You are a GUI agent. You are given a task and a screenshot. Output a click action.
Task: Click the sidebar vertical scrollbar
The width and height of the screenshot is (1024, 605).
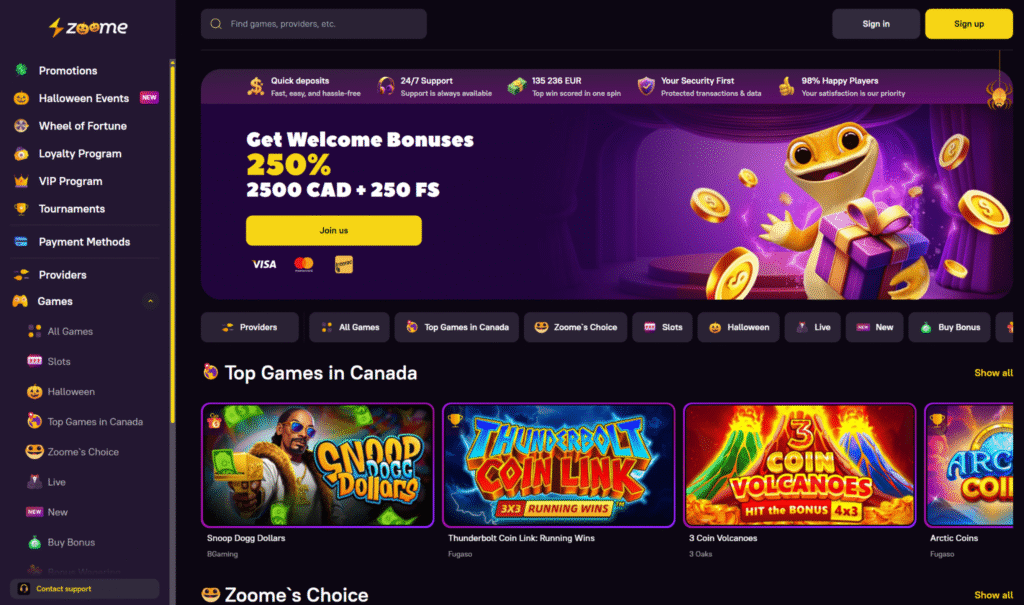click(172, 242)
